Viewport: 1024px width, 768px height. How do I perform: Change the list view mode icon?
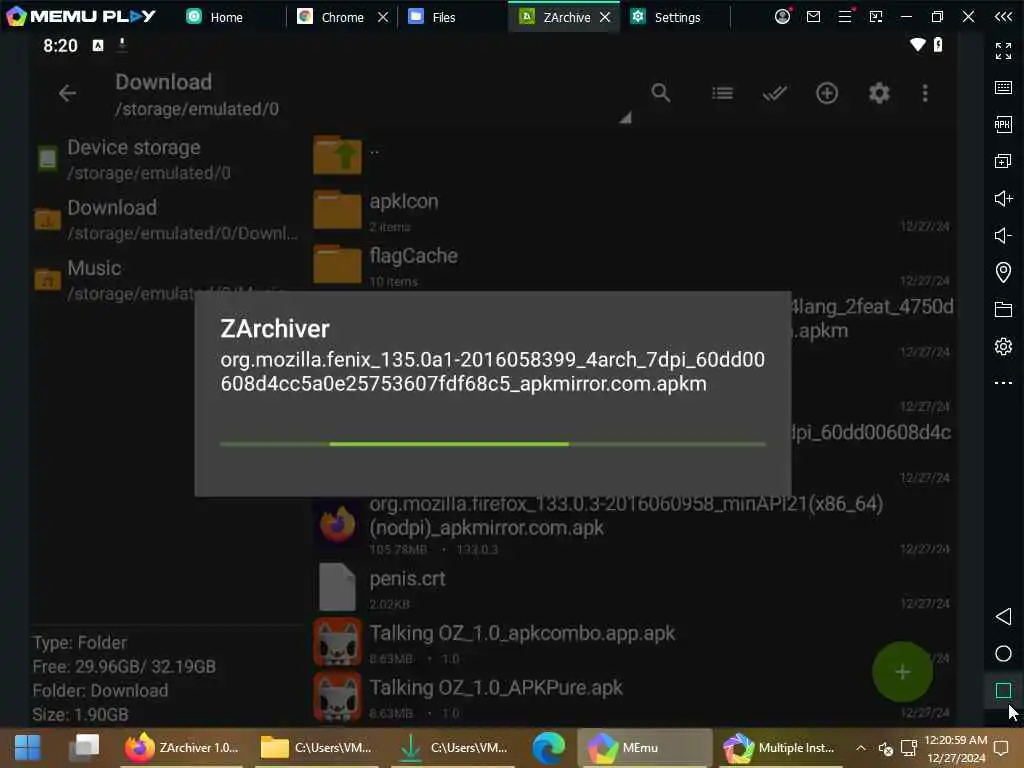(x=722, y=93)
